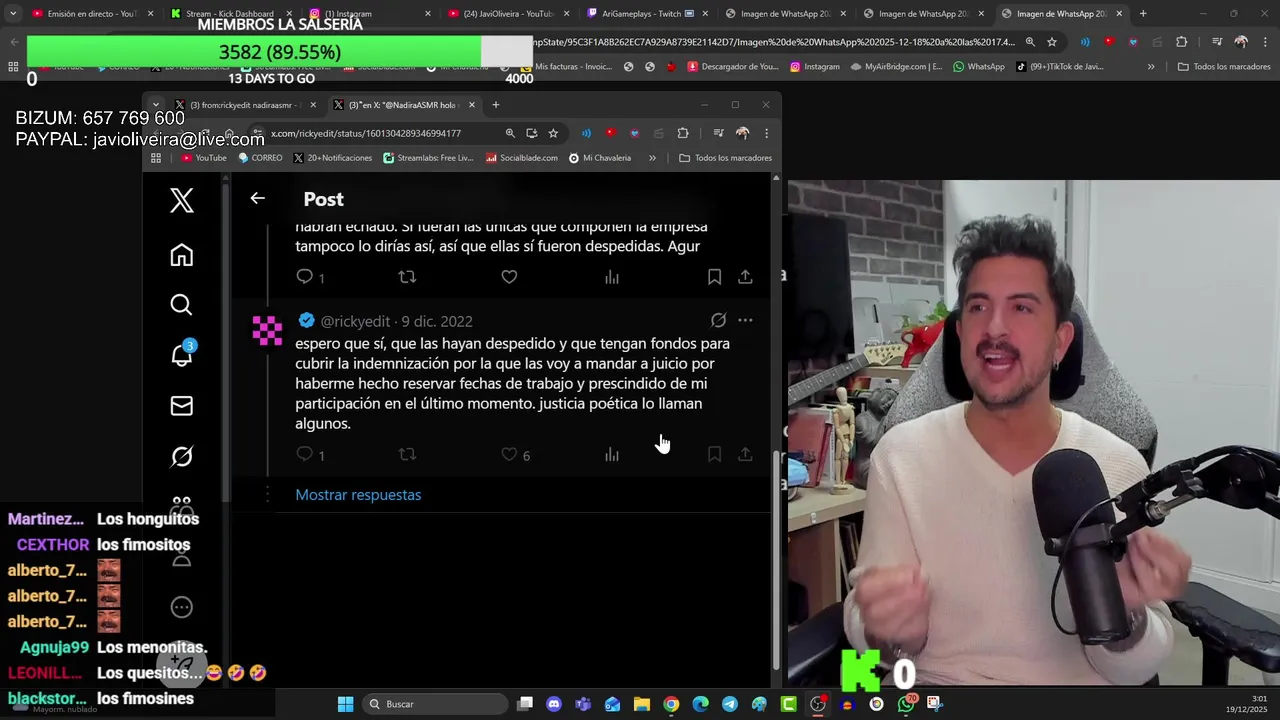1280x720 pixels.
Task: Open rickyedit's pink checkered avatar
Action: 267,330
